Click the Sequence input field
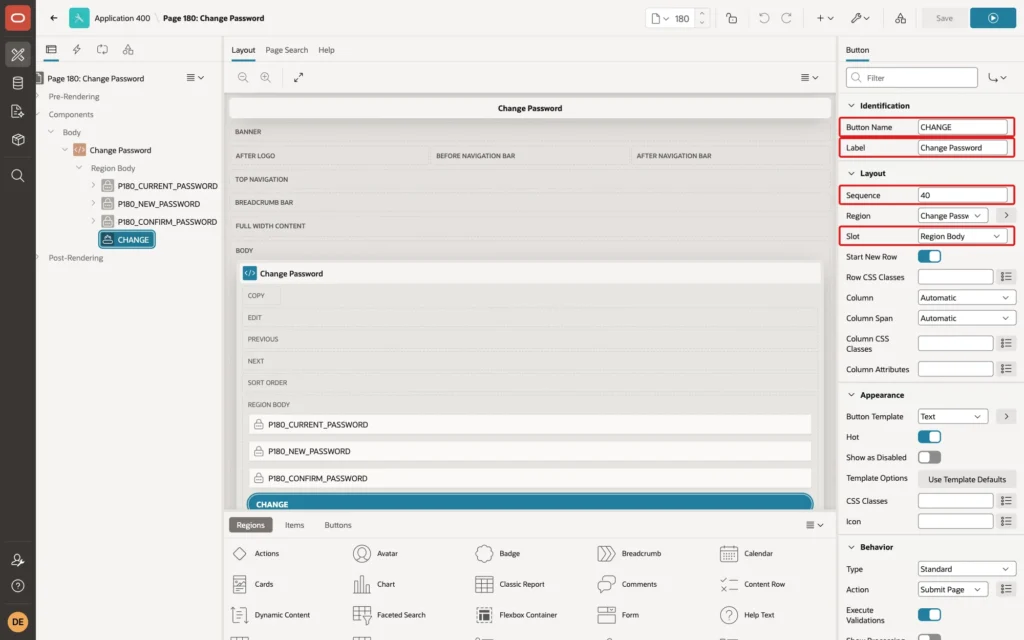The image size is (1024, 640). 963,195
